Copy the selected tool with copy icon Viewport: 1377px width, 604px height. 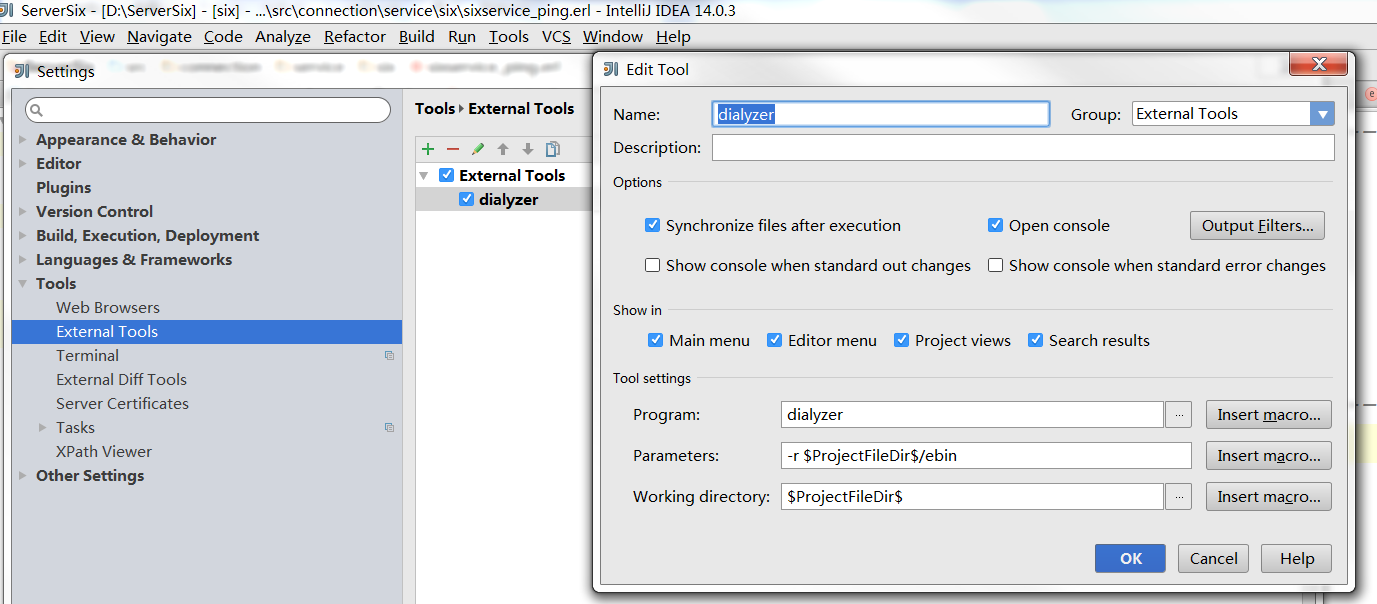coord(553,149)
